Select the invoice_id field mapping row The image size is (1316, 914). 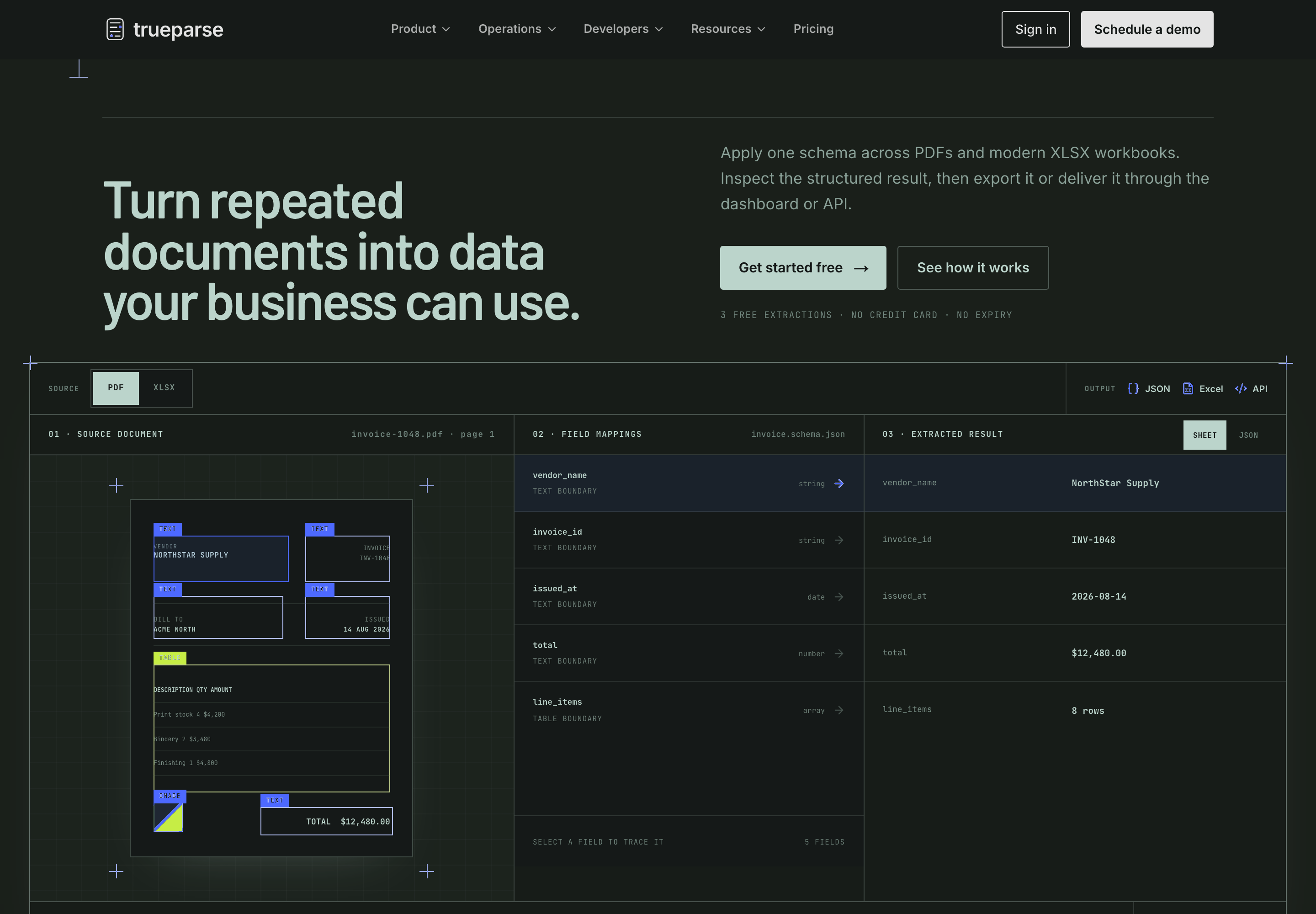pyautogui.click(x=689, y=539)
